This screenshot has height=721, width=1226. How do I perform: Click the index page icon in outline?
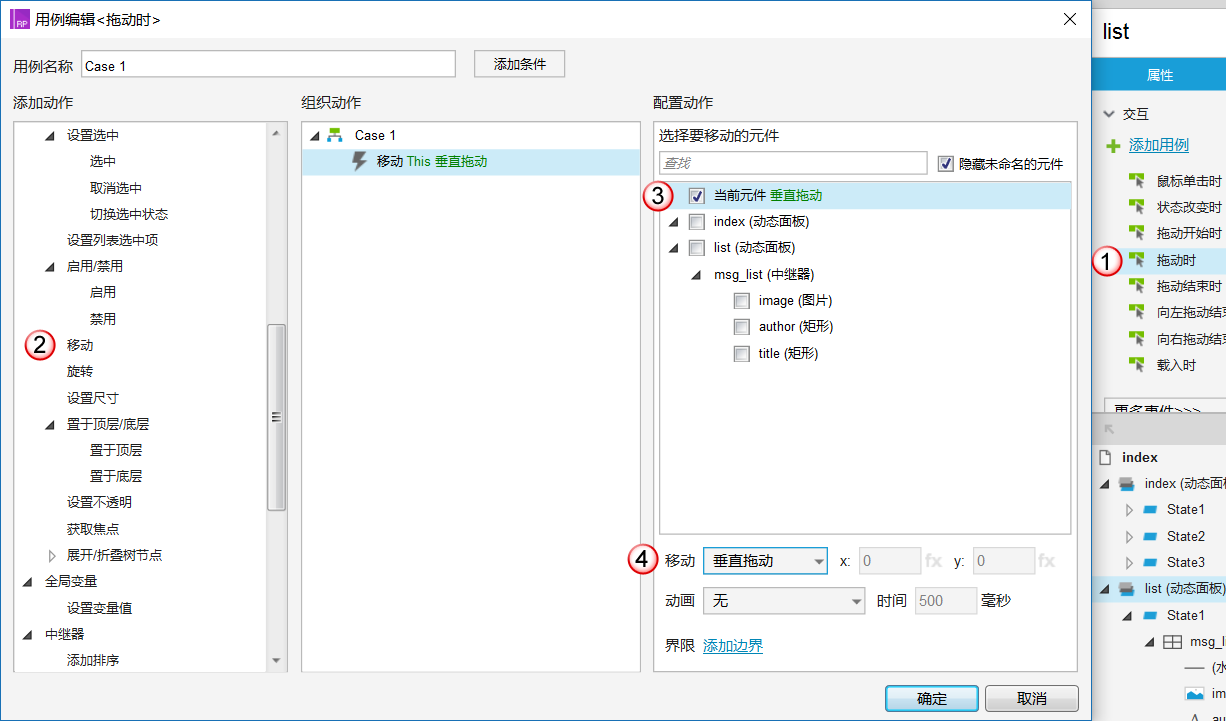pos(1105,457)
